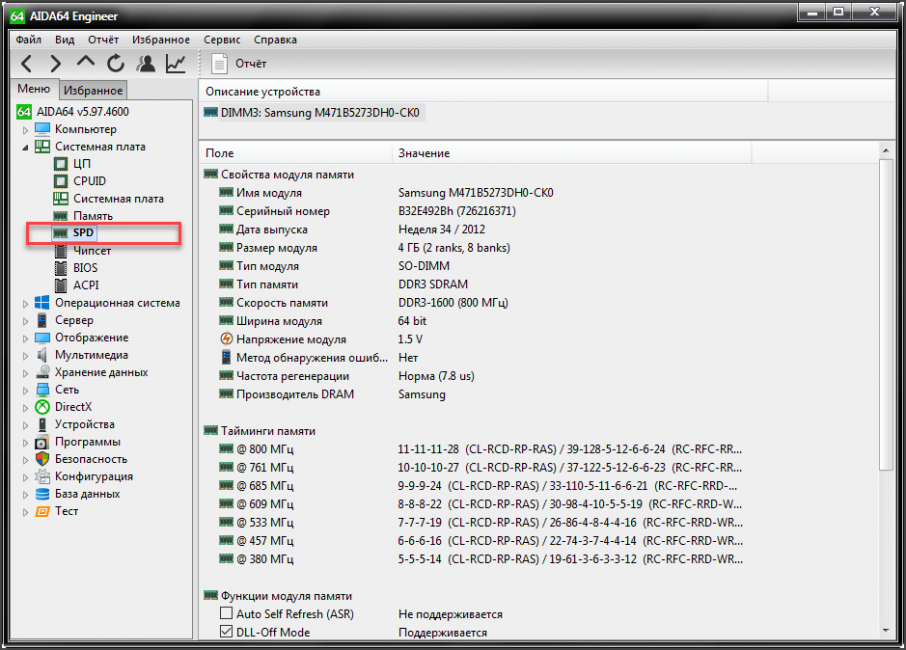Select the DirectX item in tree

coord(73,407)
